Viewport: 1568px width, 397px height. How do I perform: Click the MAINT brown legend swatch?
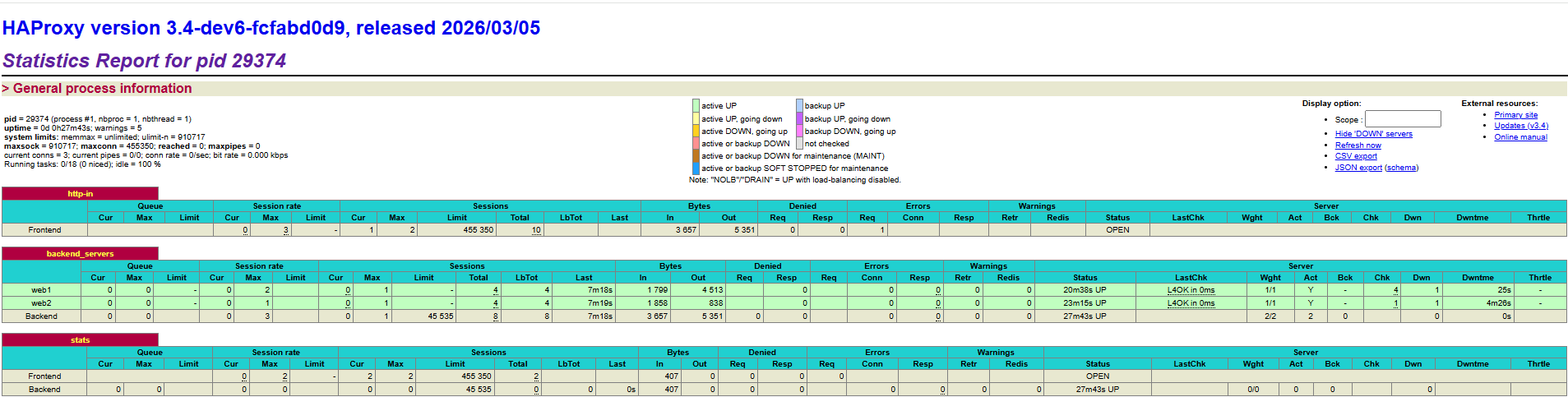click(x=696, y=155)
